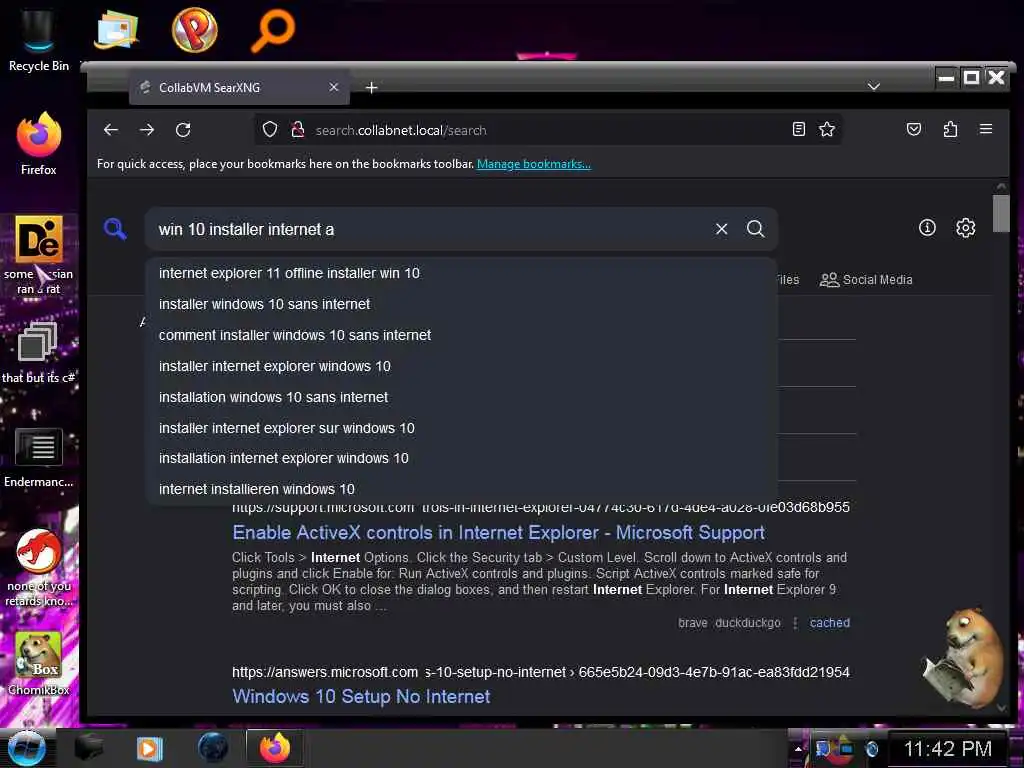The image size is (1024, 768).
Task: Open the 'that but its c#' desktop icon
Action: (x=39, y=352)
